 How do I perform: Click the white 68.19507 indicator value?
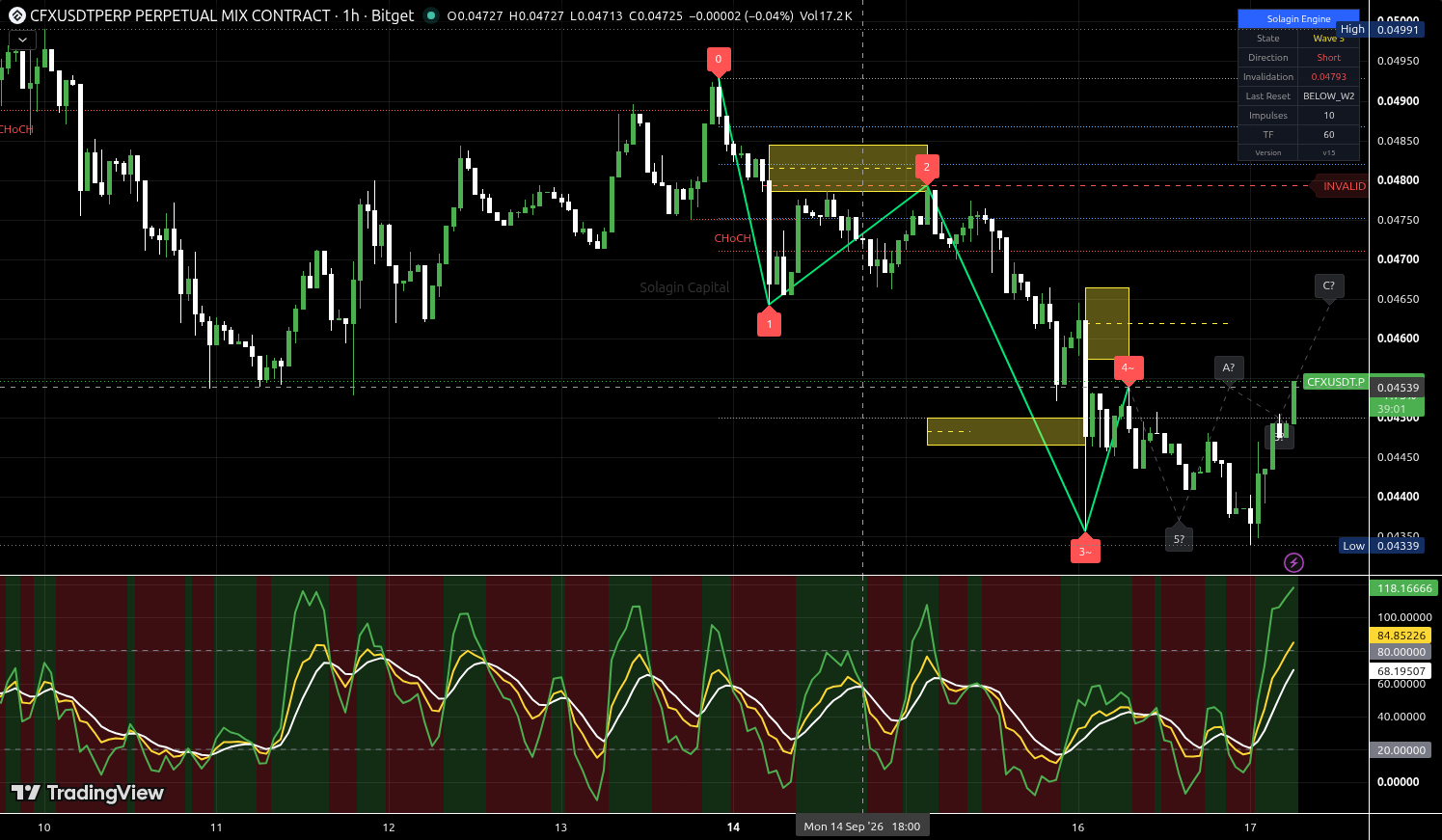coord(1401,670)
